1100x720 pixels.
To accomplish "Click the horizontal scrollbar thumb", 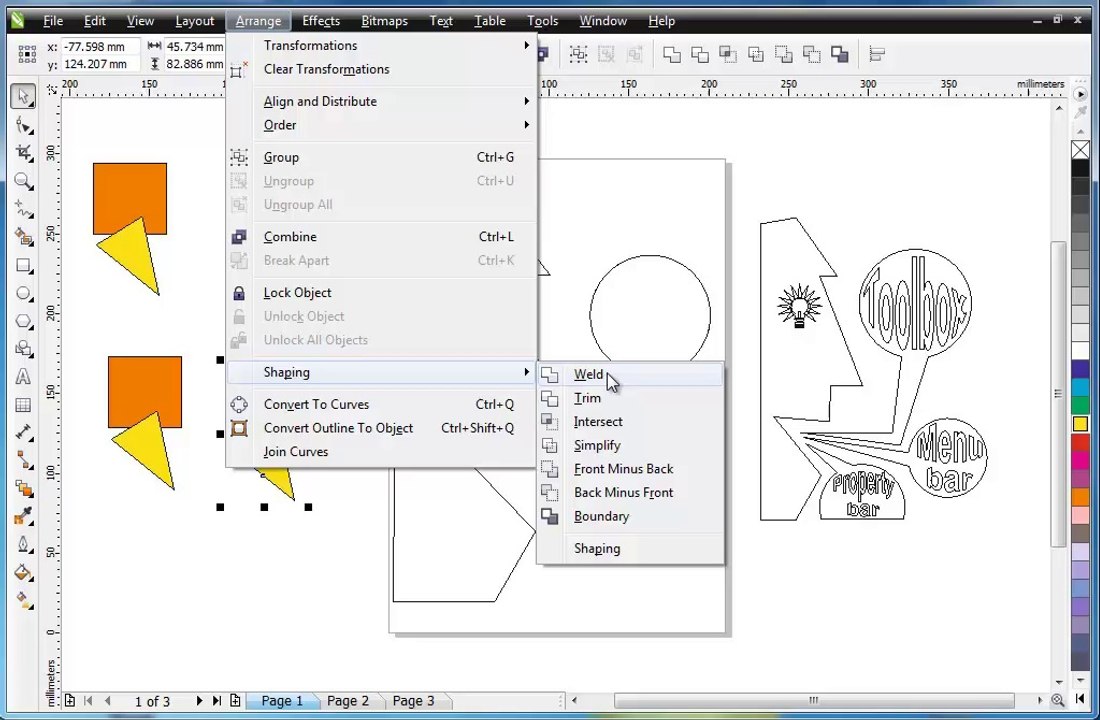I will (814, 700).
